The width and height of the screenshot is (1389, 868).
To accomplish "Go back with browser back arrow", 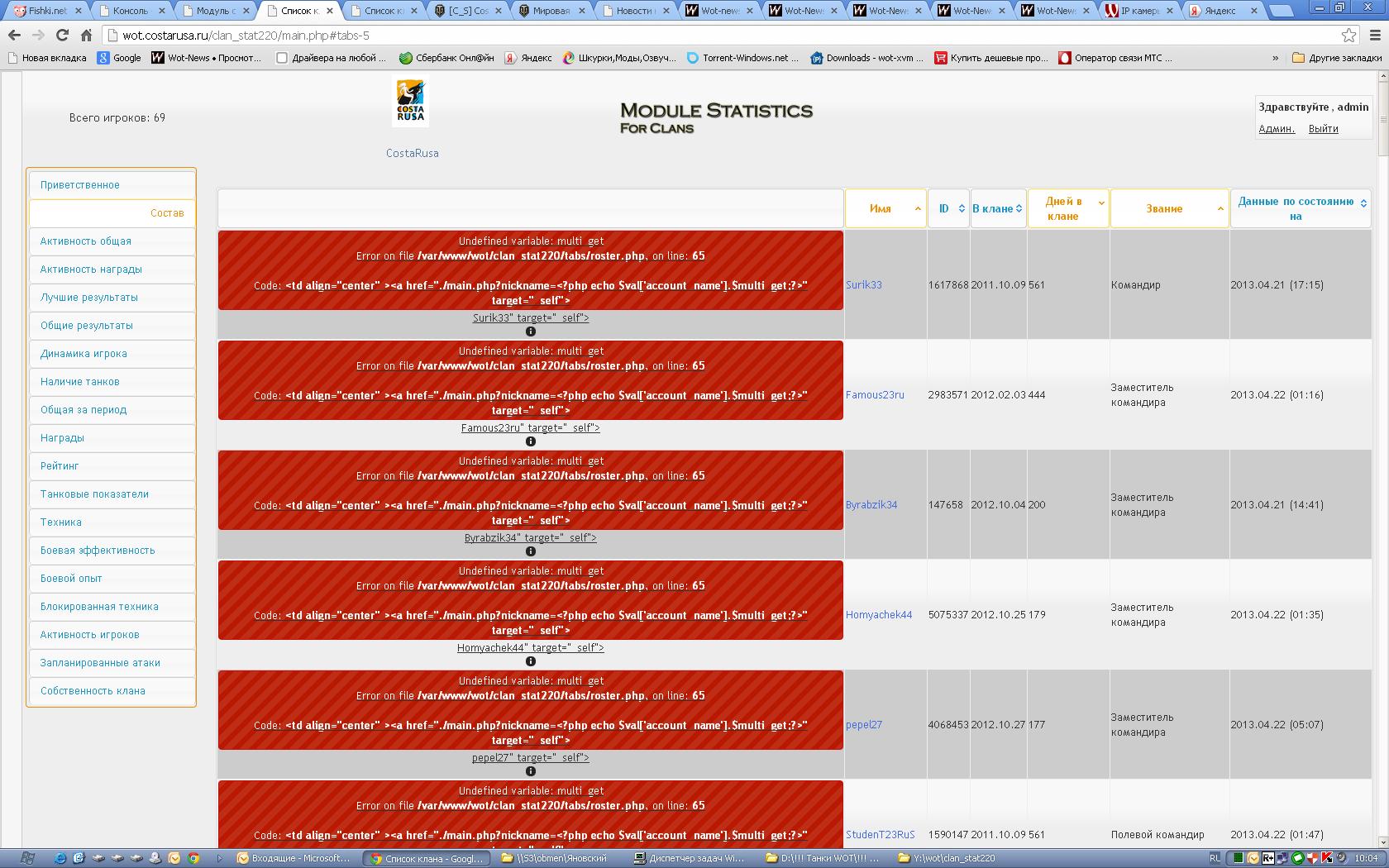I will pos(14,36).
